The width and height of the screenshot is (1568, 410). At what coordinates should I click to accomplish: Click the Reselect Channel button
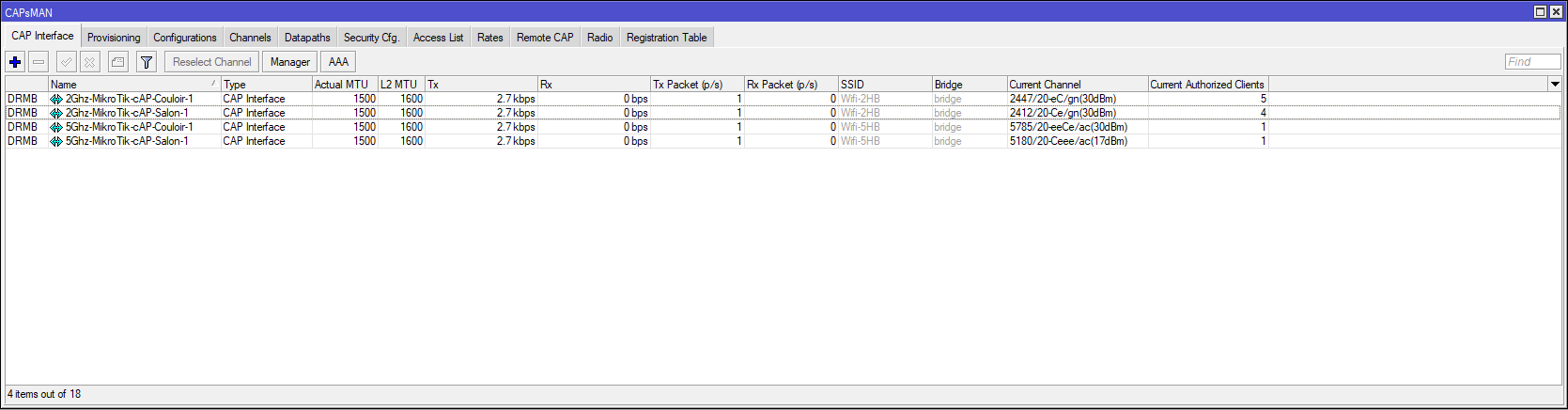point(212,62)
